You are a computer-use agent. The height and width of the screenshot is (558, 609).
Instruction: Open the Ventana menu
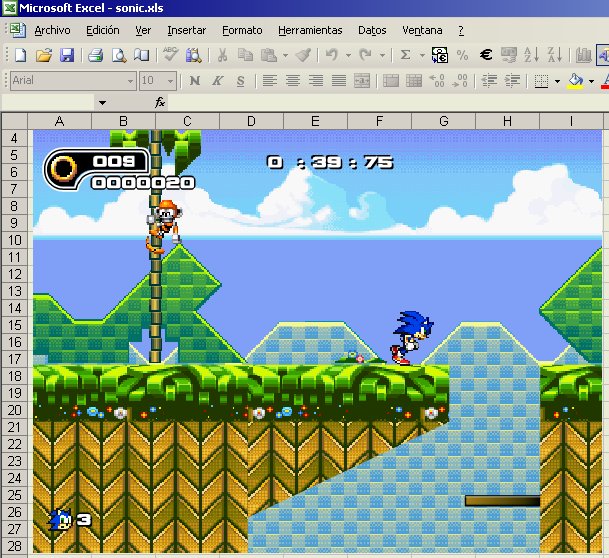422,30
